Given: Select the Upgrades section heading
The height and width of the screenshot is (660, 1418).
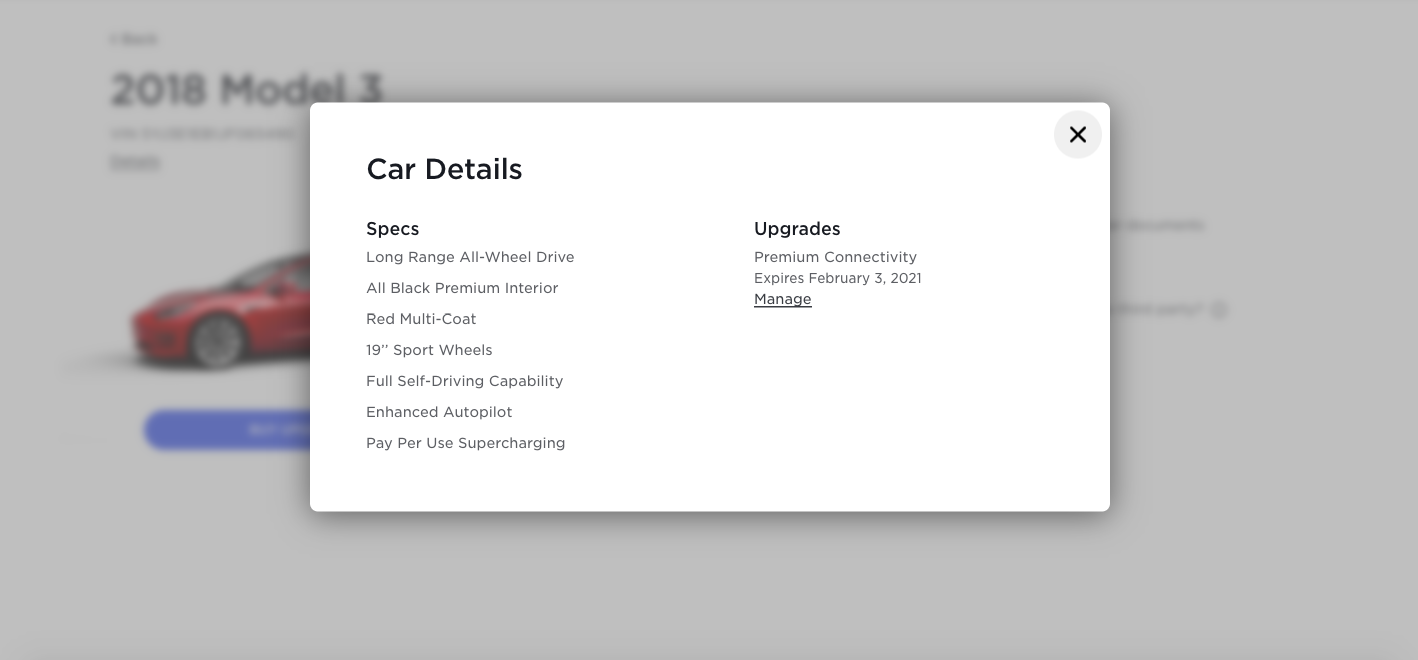Looking at the screenshot, I should [x=797, y=229].
